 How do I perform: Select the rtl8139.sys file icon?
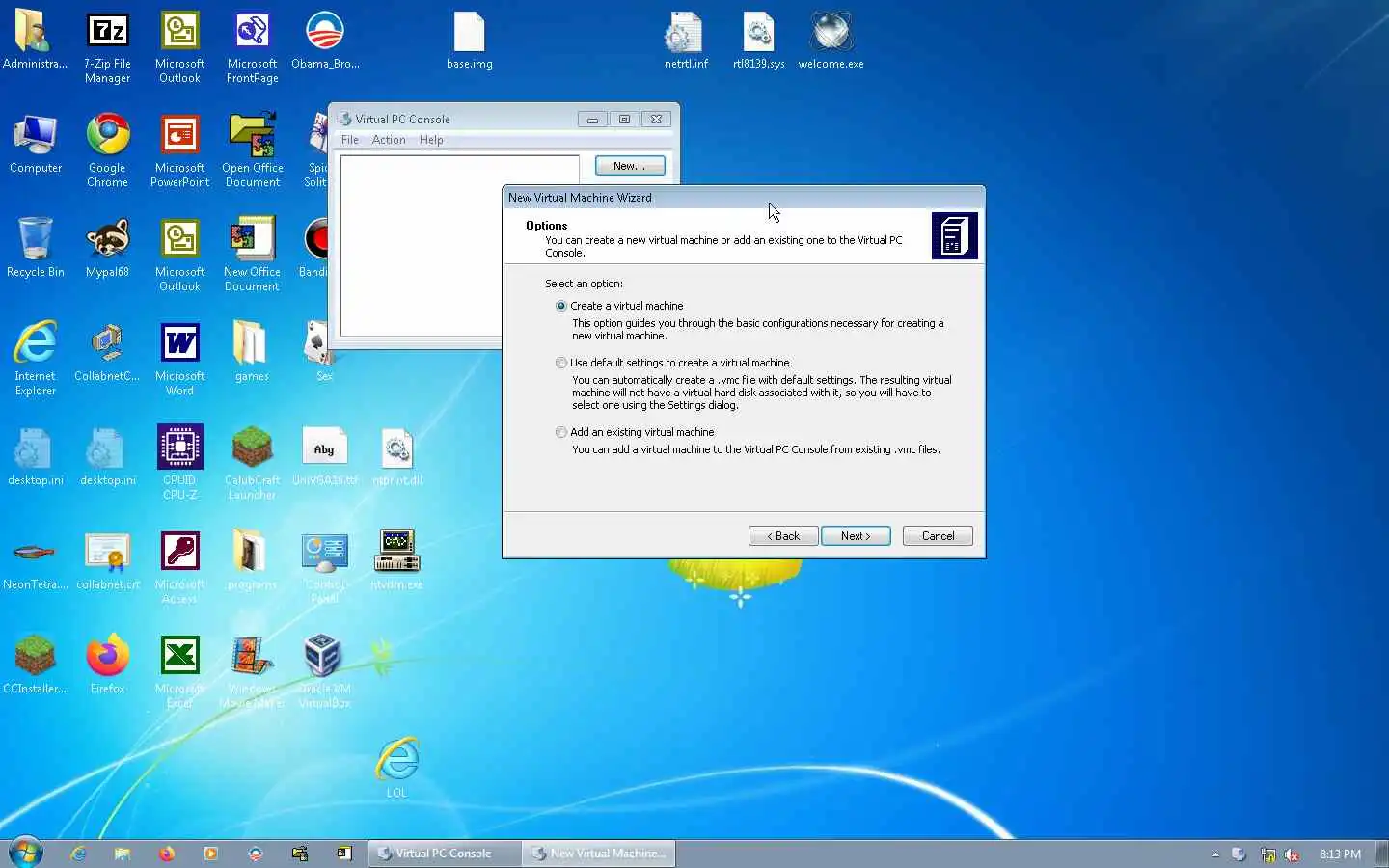point(758,42)
